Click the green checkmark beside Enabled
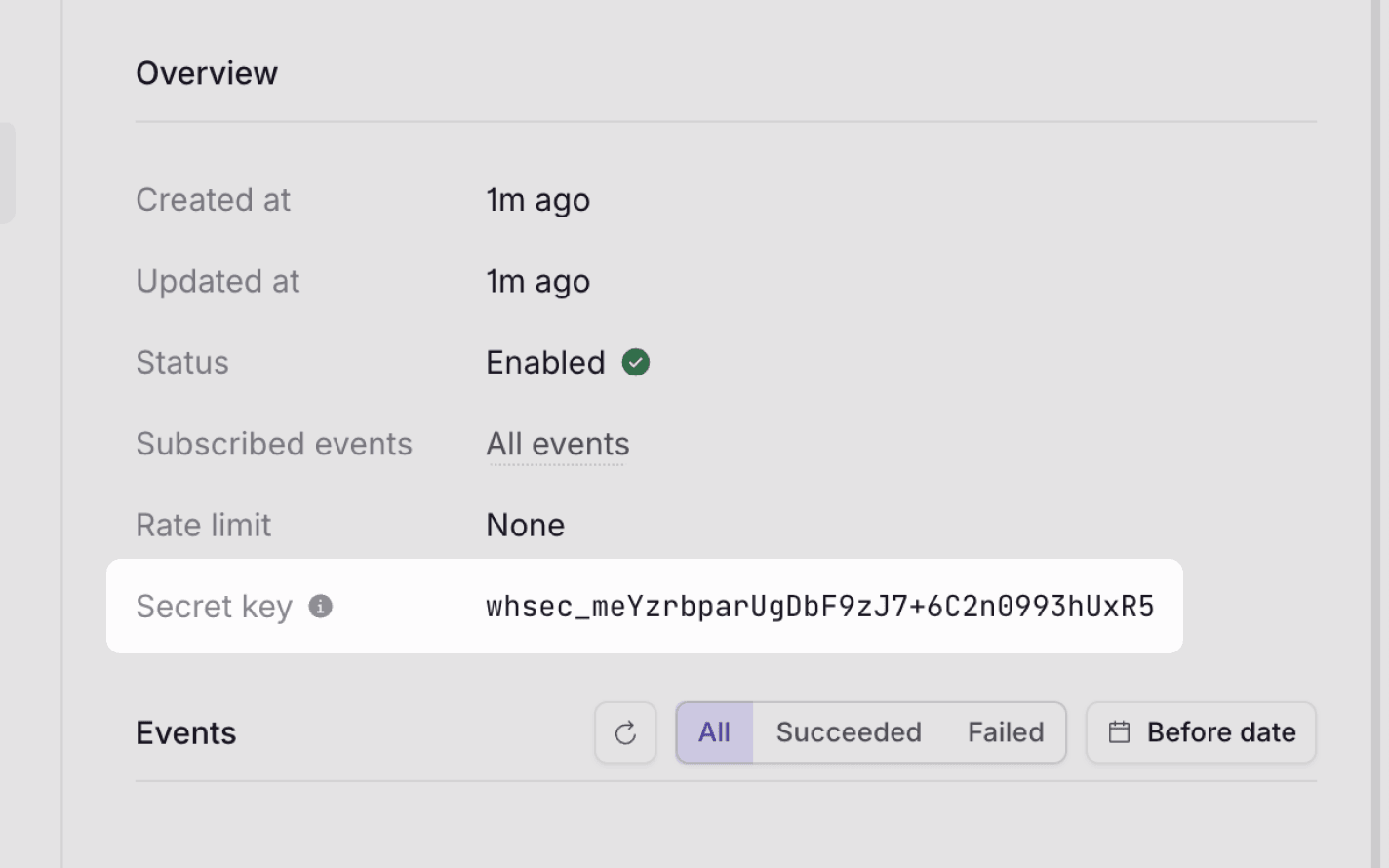1389x868 pixels. tap(636, 362)
